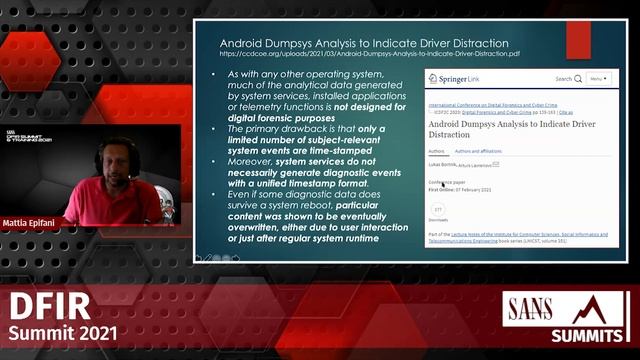Click the Mattia Epifani name label

point(29,223)
